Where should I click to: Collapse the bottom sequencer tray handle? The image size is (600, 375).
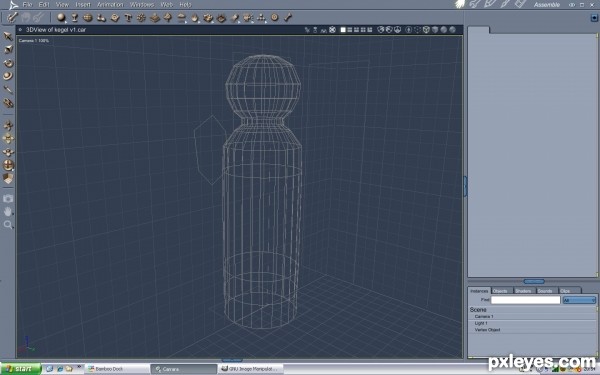point(232,360)
